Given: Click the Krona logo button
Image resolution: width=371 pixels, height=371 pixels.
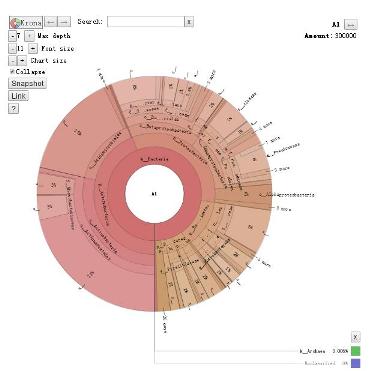Looking at the screenshot, I should (x=26, y=23).
